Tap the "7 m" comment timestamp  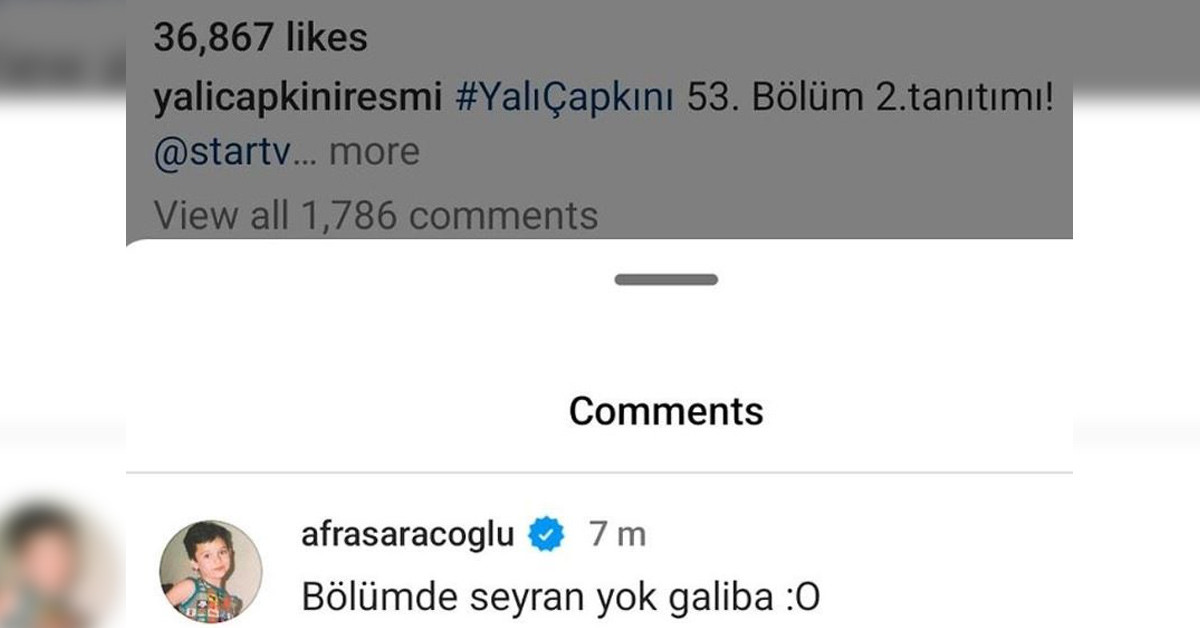[x=617, y=535]
